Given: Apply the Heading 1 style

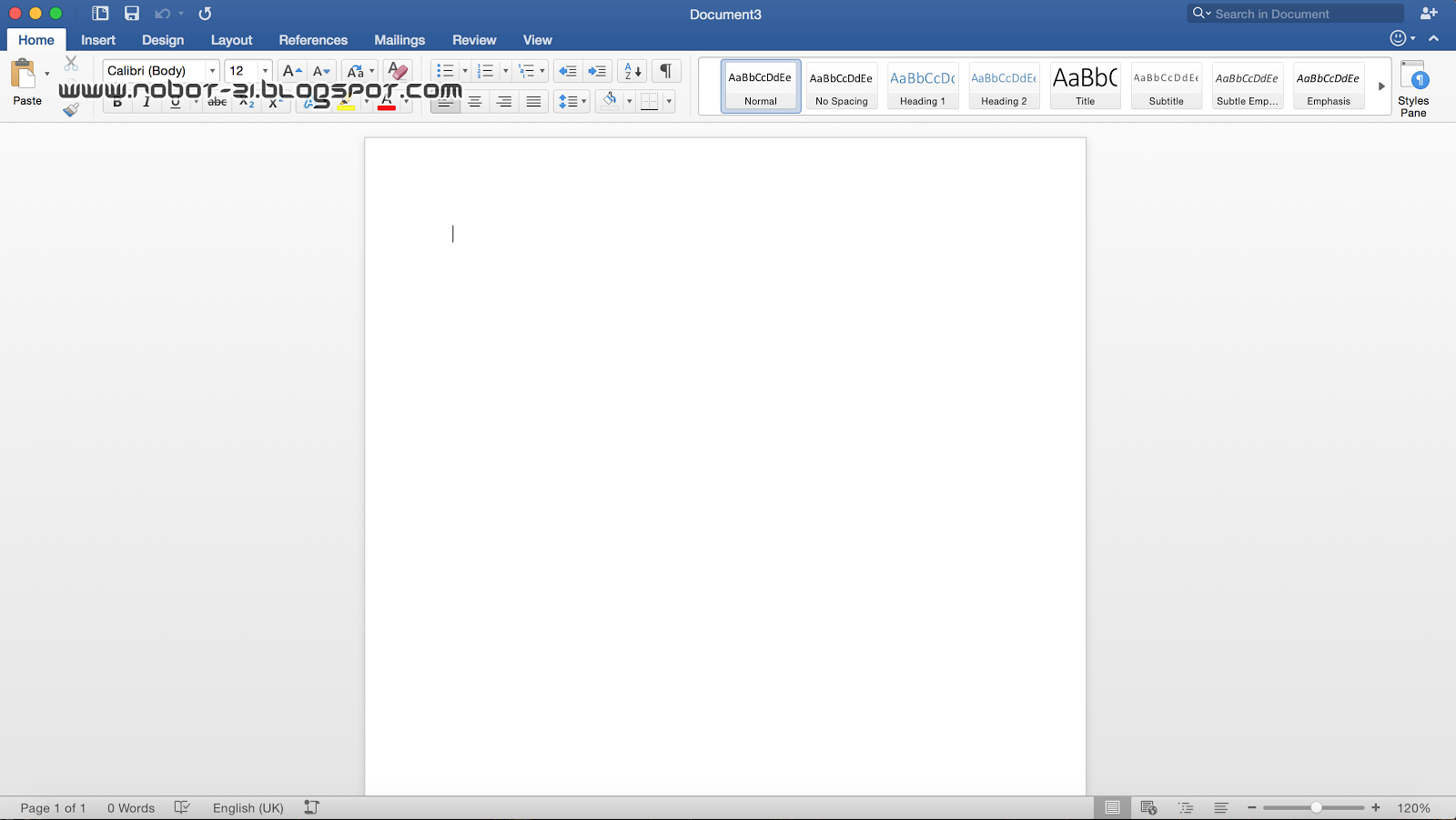Looking at the screenshot, I should tap(923, 86).
